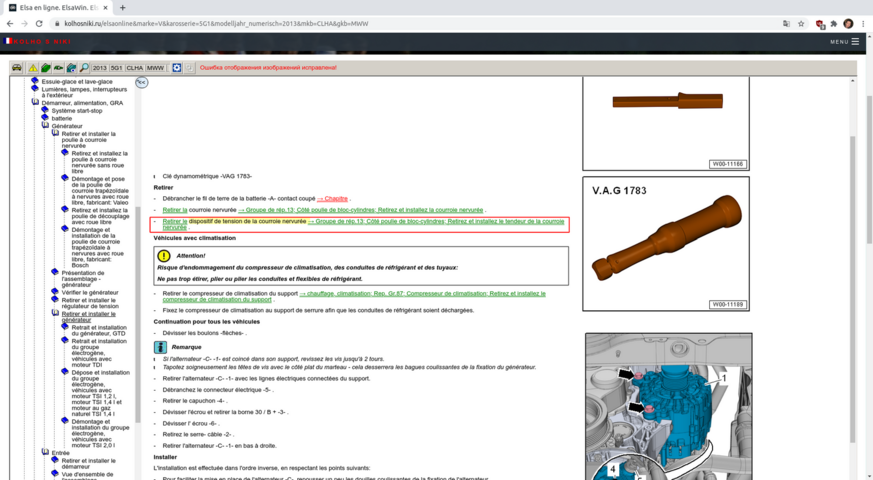The image size is (873, 480).
Task: Click the document pane scrollbar up arrow
Action: click(852, 81)
